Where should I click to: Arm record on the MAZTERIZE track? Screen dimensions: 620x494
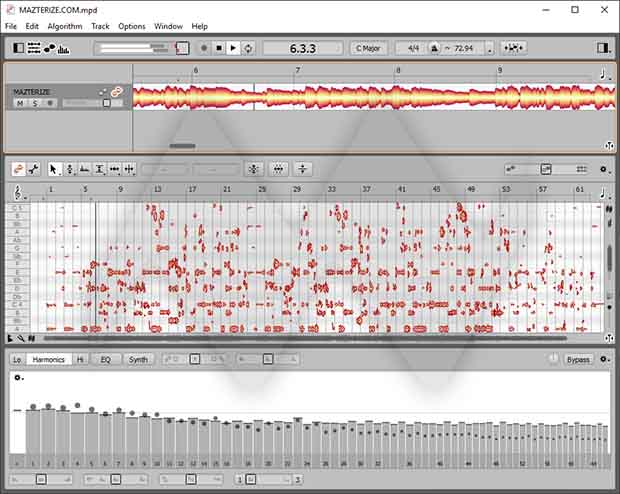[50, 103]
